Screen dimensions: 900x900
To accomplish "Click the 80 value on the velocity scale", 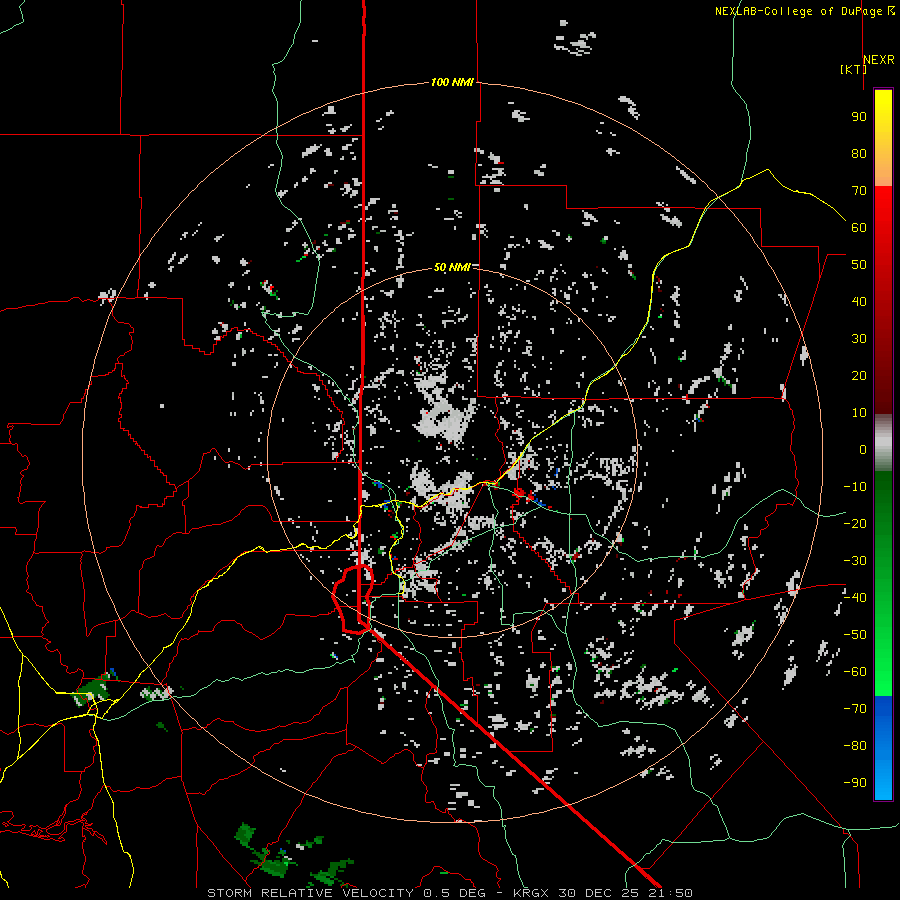I will pos(859,153).
